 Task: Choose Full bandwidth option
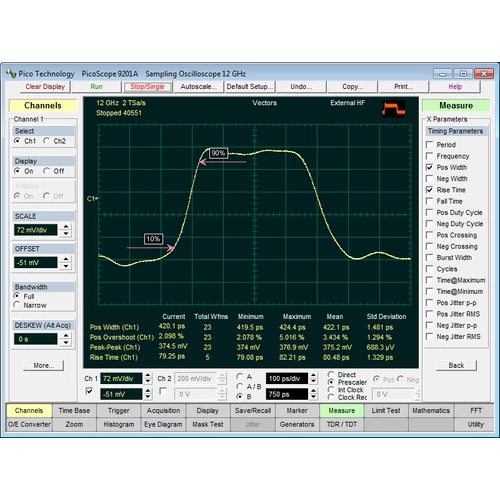(x=17, y=295)
